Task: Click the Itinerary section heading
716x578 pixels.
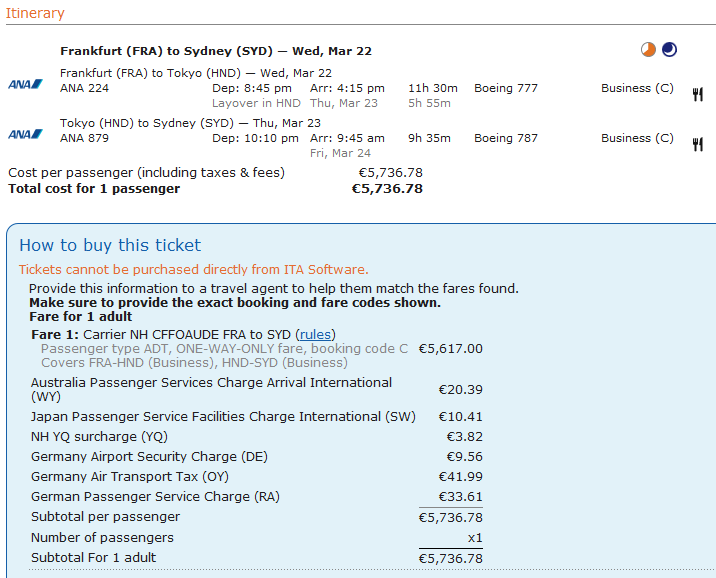Action: (35, 13)
